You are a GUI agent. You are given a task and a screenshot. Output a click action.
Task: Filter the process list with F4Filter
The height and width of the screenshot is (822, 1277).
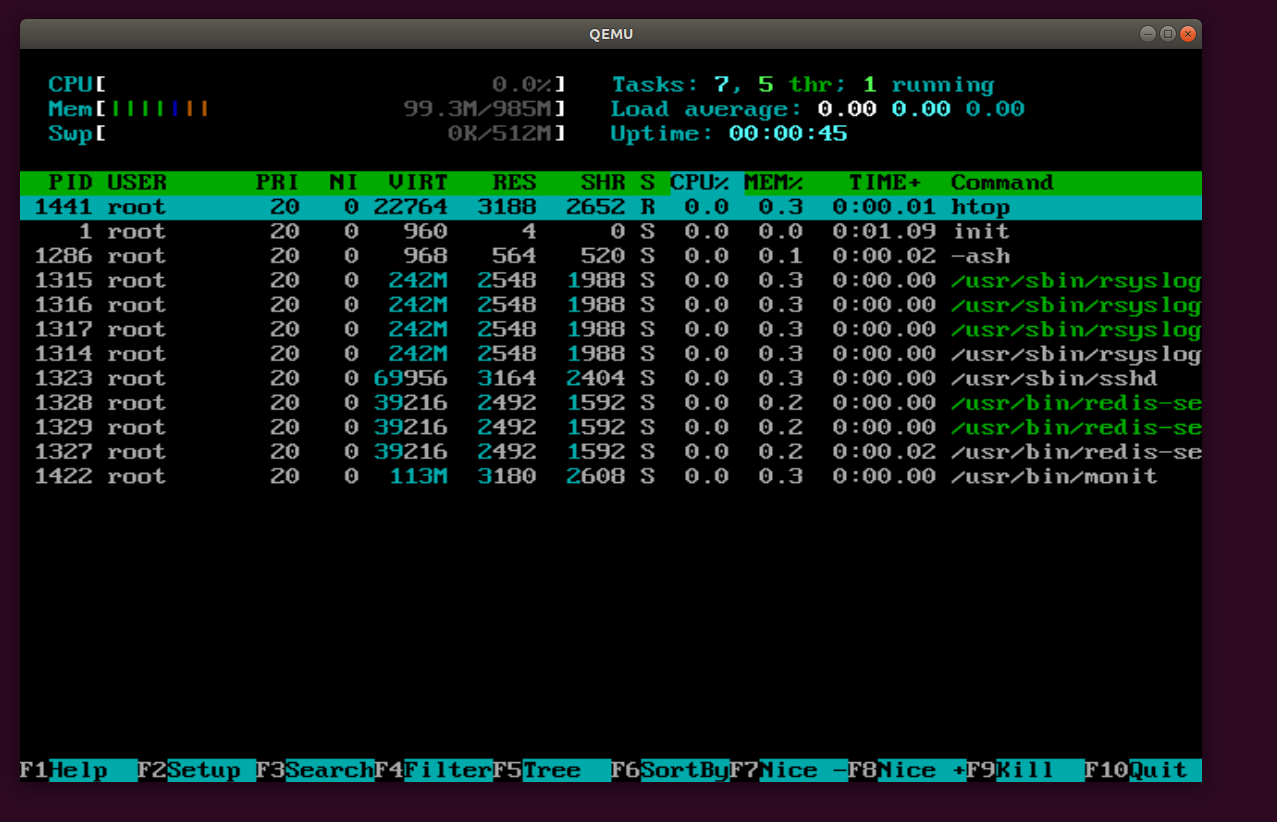pyautogui.click(x=435, y=770)
